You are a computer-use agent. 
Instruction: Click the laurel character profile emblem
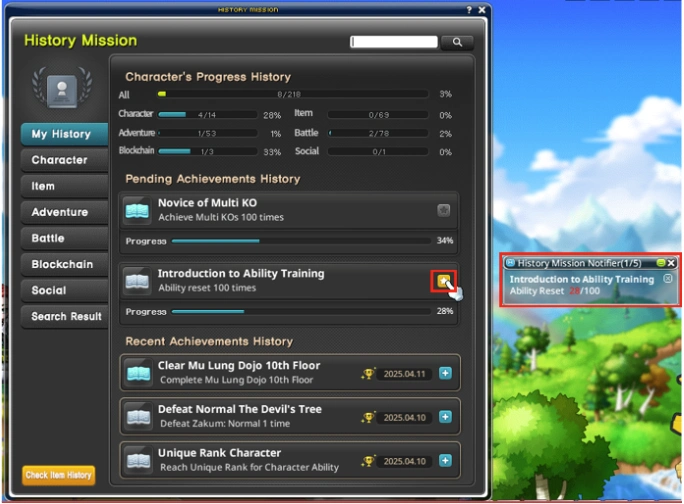pos(62,89)
